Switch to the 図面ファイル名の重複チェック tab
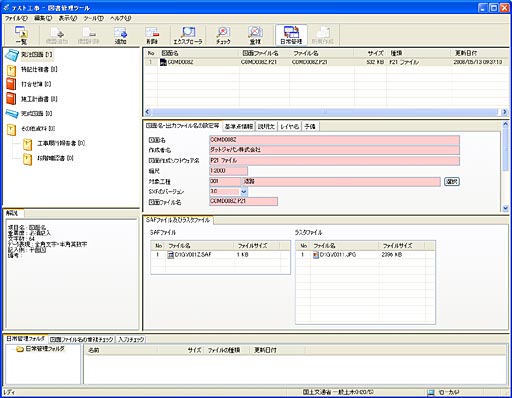Screen dimensions: 512x398 coord(81,339)
